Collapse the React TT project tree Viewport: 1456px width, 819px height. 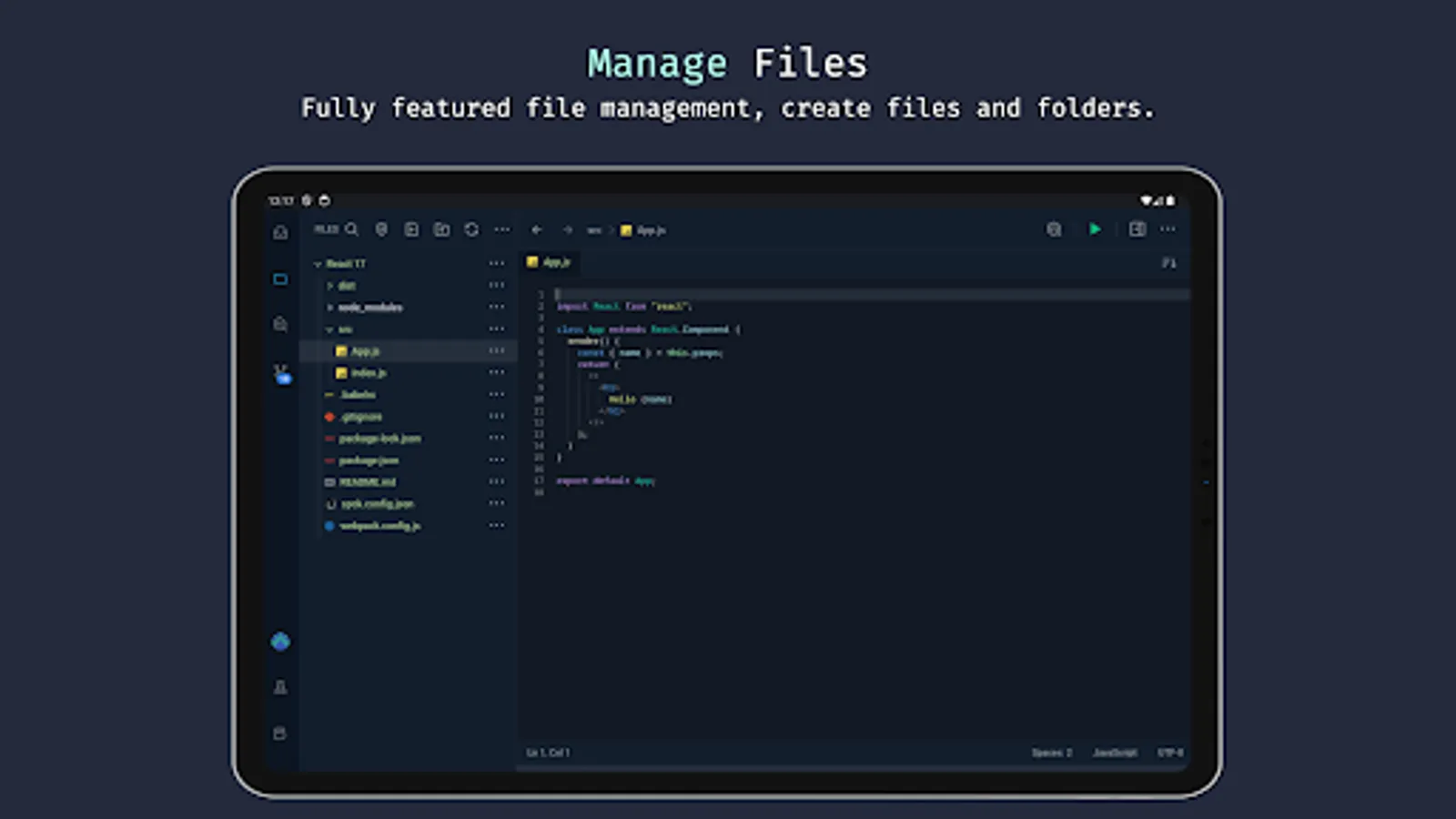tap(318, 263)
